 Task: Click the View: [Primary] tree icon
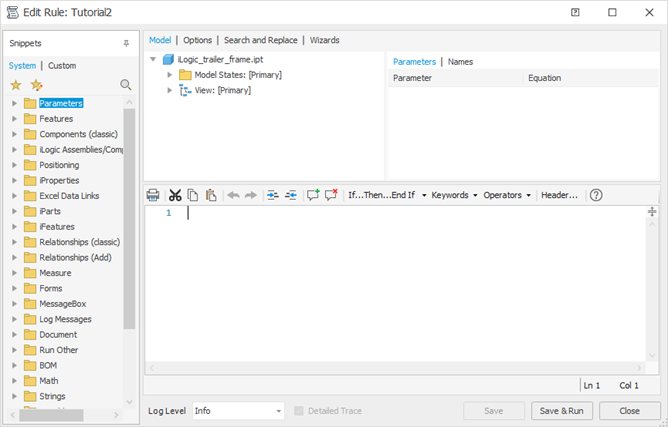tap(185, 90)
